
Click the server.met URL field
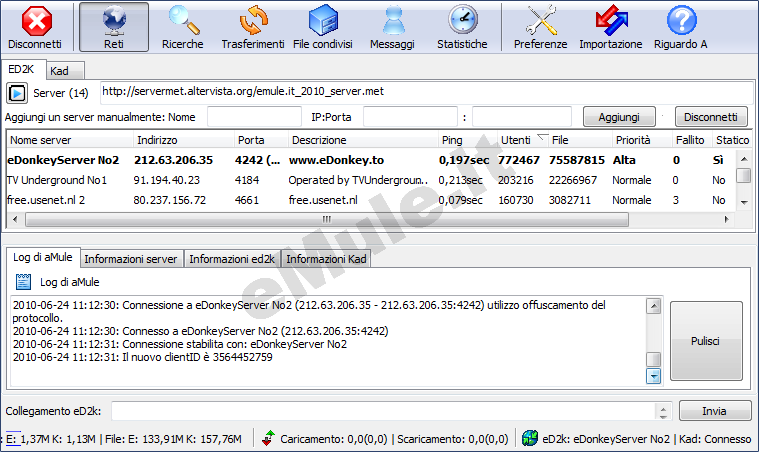(427, 92)
